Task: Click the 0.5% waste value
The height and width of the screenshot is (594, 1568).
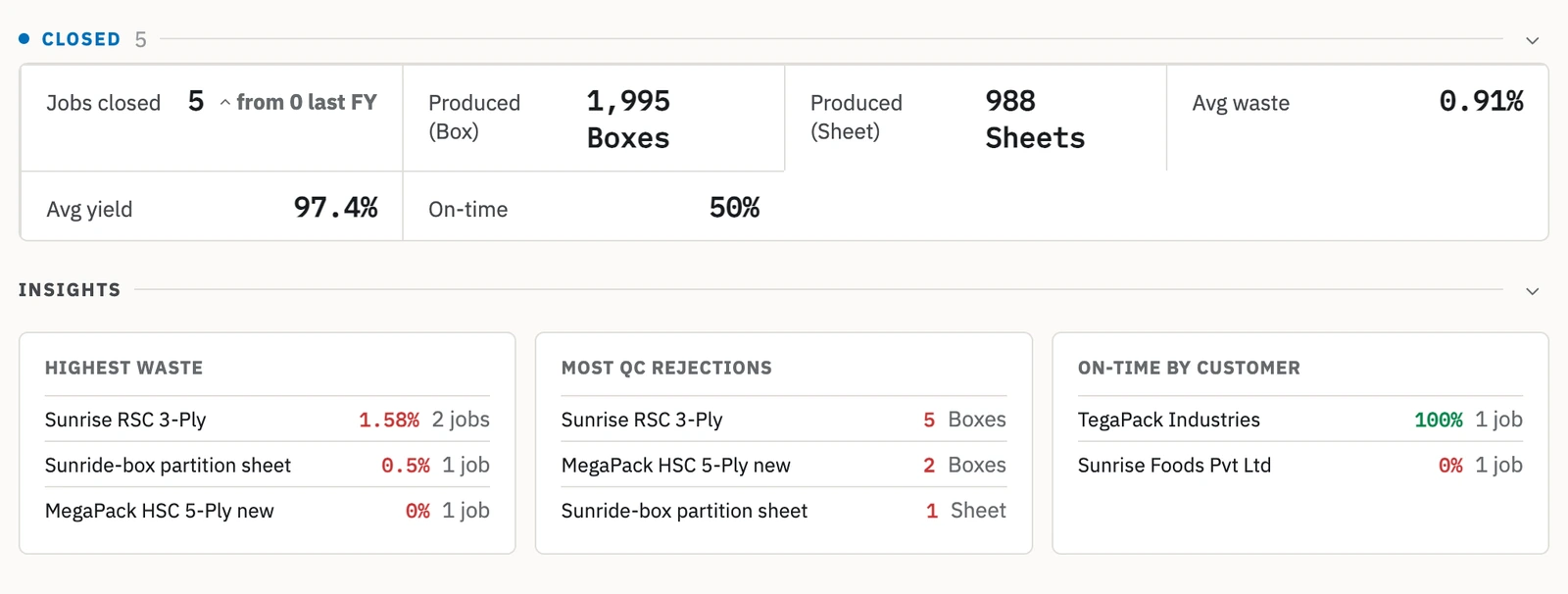Action: pyautogui.click(x=406, y=466)
